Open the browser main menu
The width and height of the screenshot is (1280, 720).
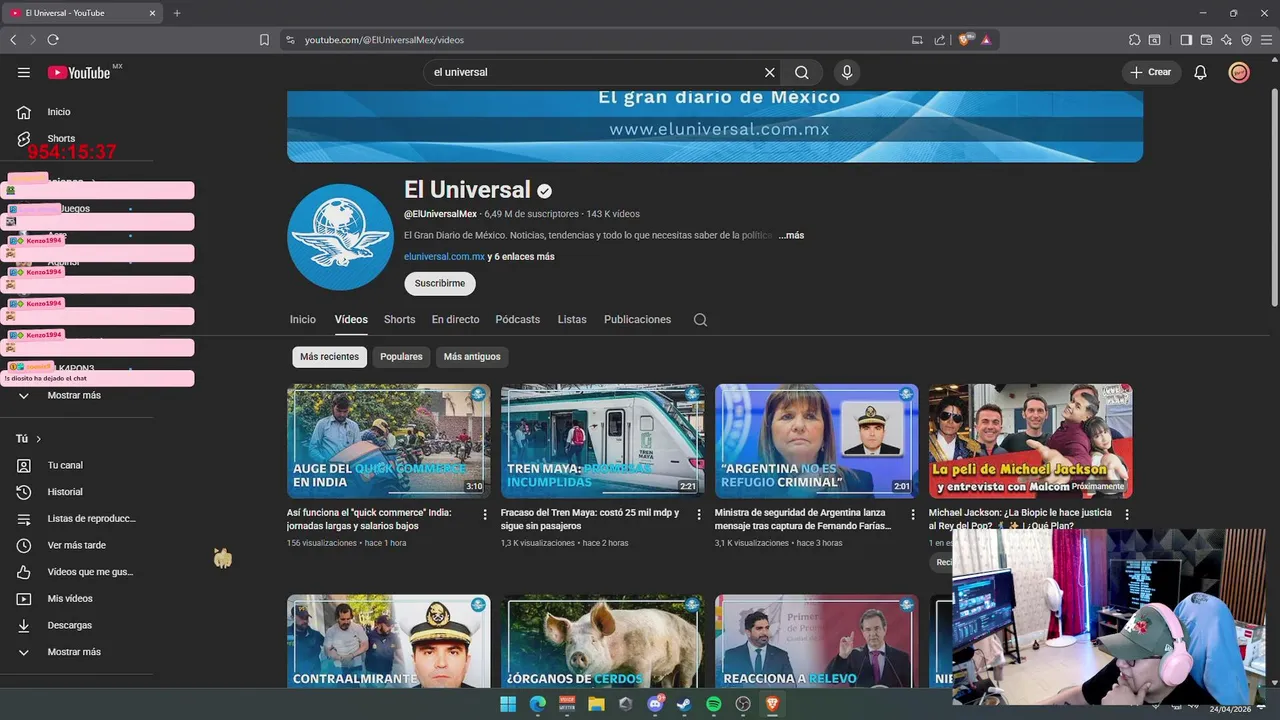click(x=1266, y=40)
